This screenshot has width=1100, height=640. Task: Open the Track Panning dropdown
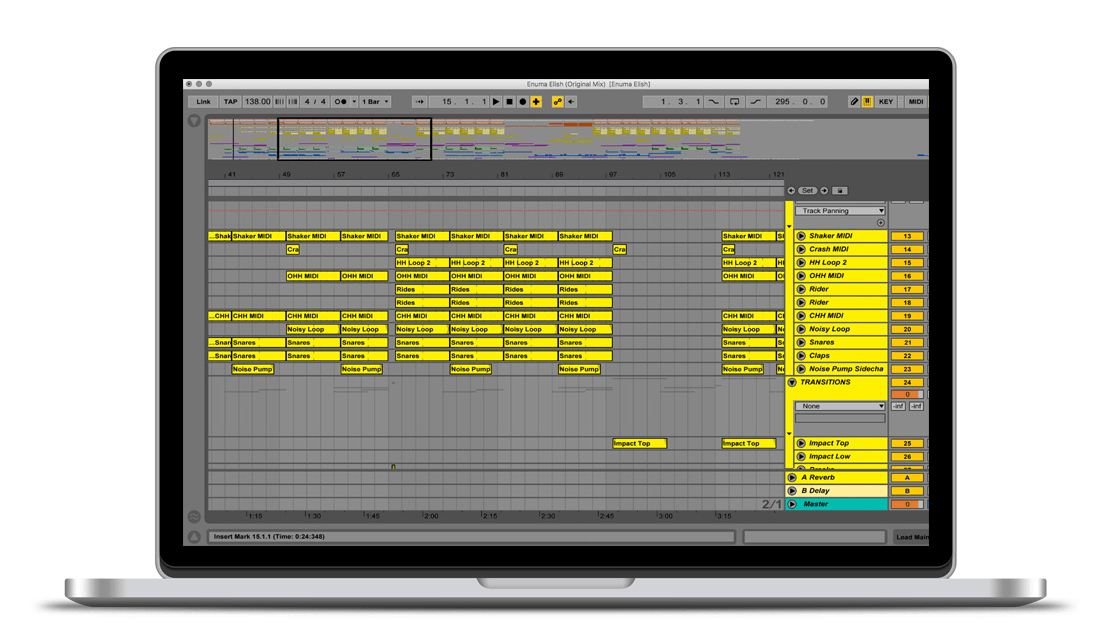click(x=840, y=211)
